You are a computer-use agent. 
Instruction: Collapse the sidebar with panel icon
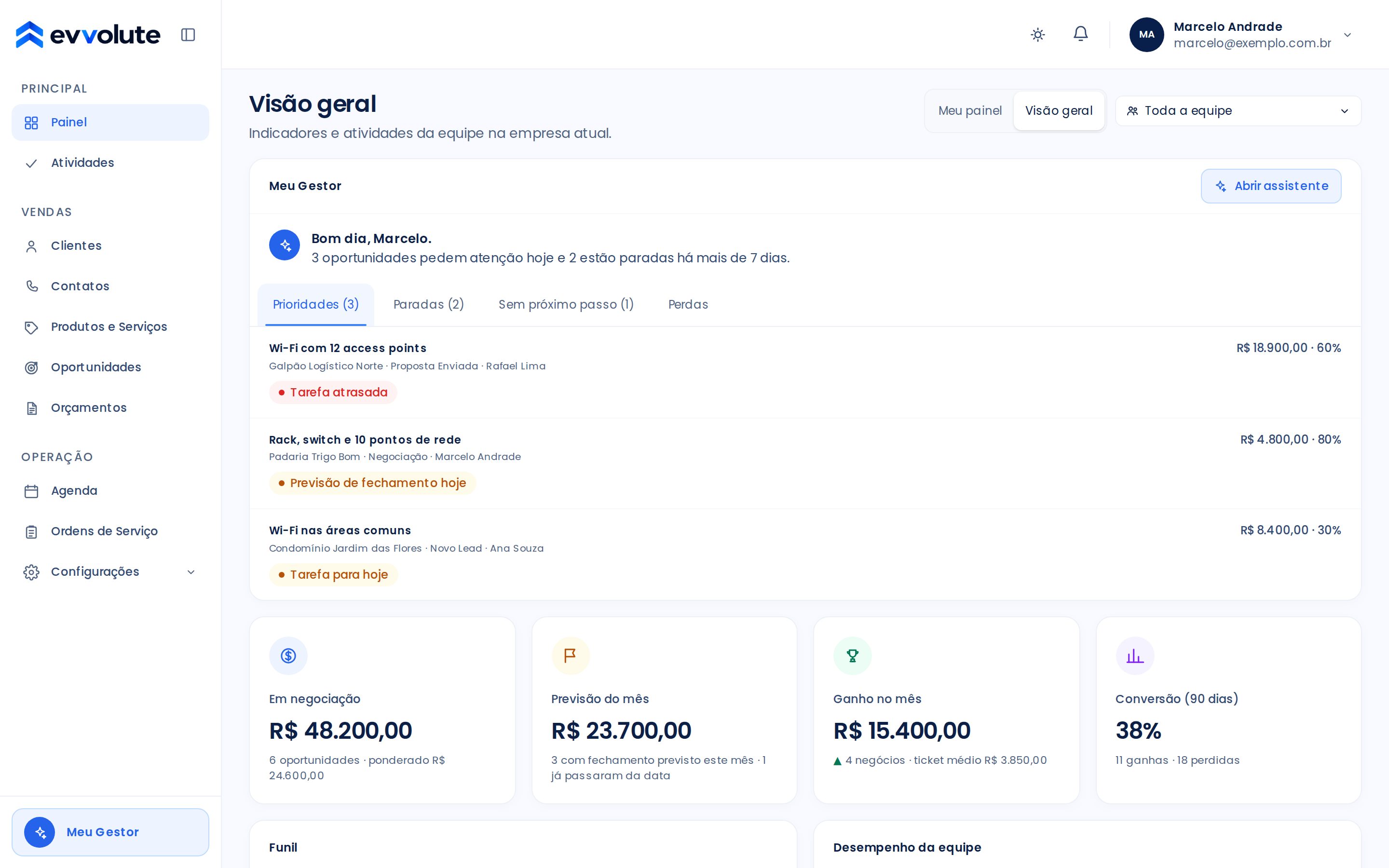pyautogui.click(x=188, y=35)
